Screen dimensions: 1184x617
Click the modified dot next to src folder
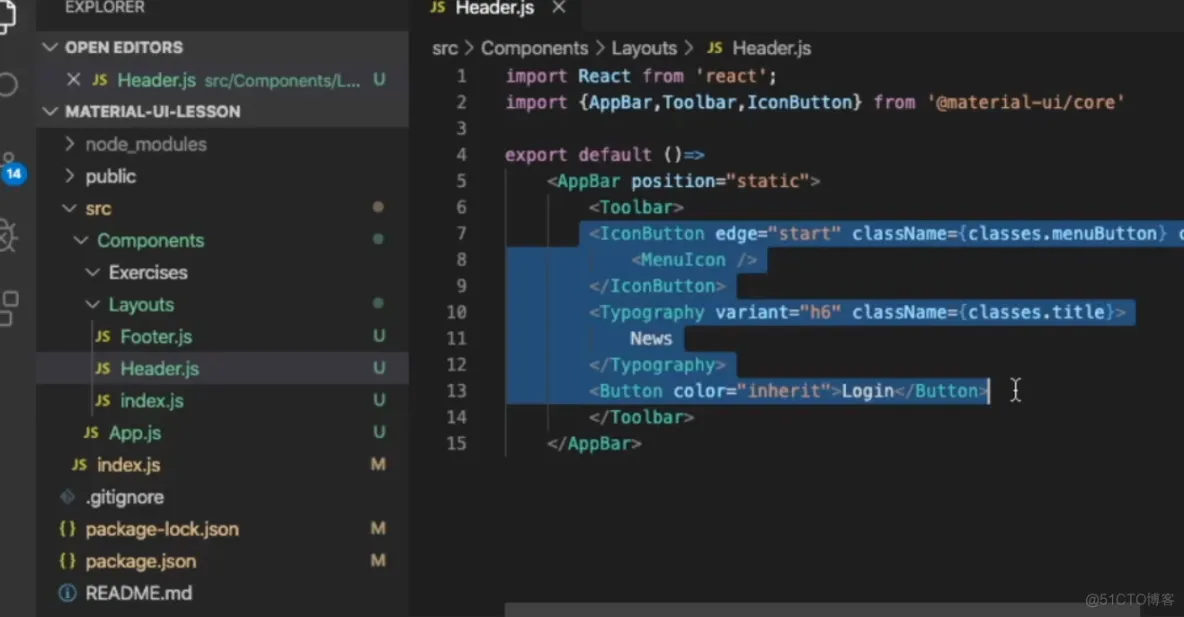(x=377, y=208)
